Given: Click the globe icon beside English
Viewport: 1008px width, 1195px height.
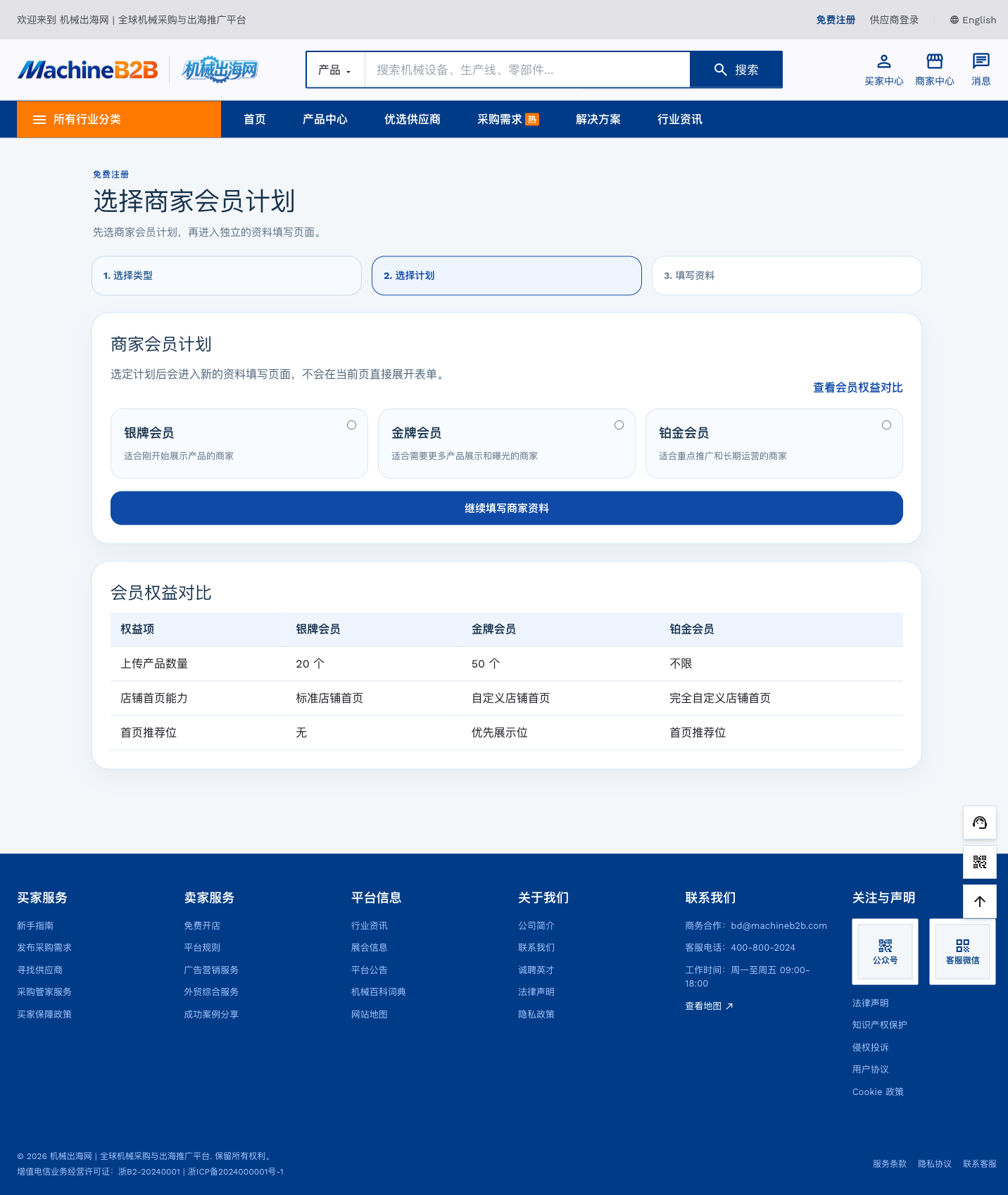Looking at the screenshot, I should click(955, 20).
